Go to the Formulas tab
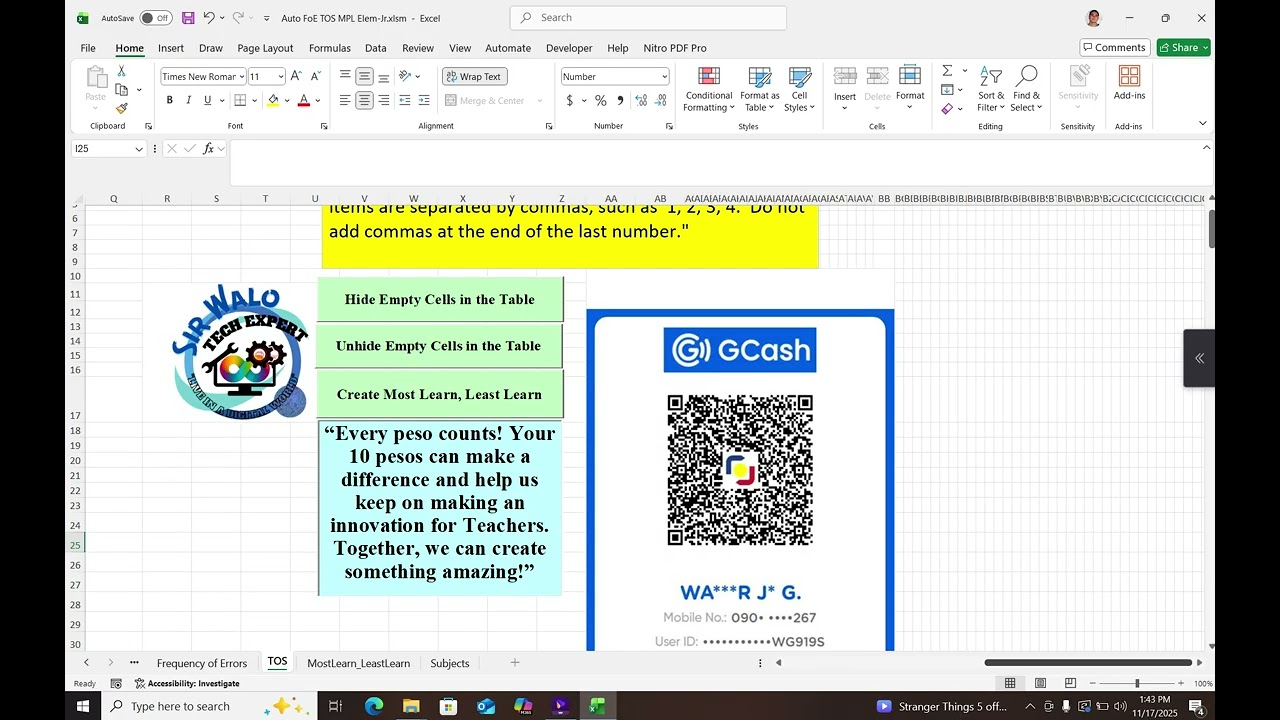The image size is (1280, 720). (330, 48)
